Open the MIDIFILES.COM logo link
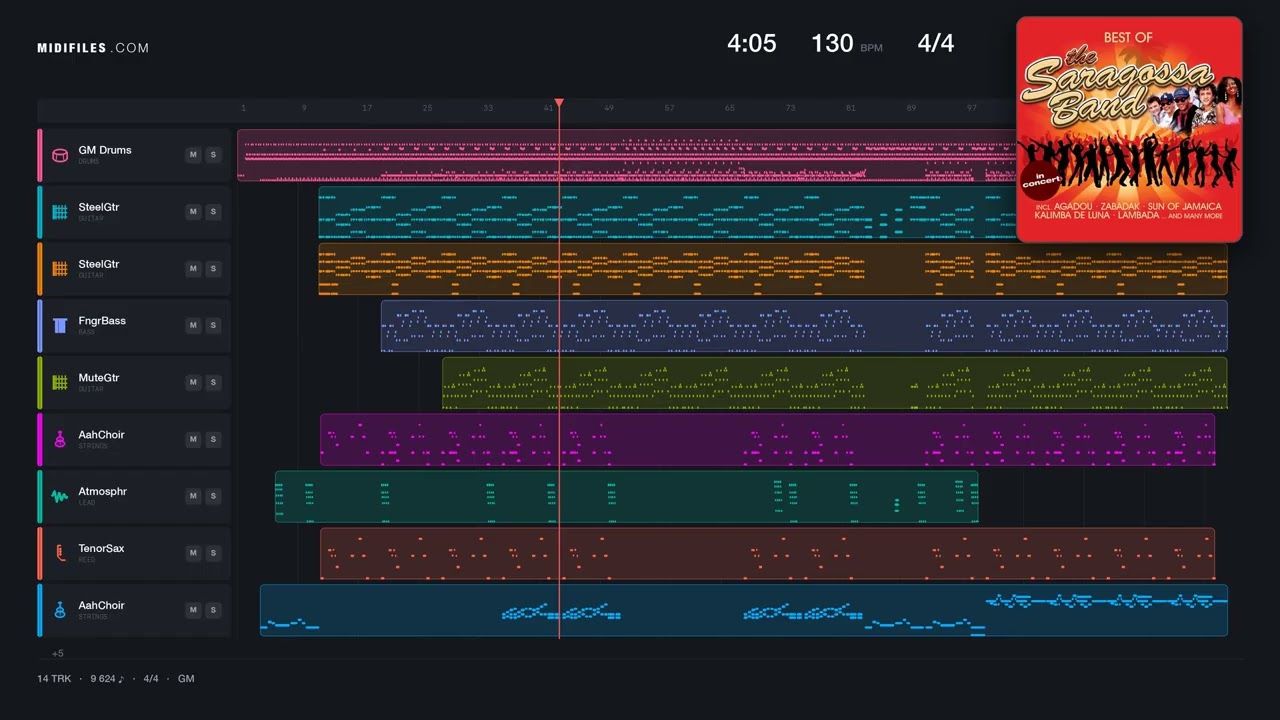This screenshot has height=720, width=1280. (x=93, y=48)
